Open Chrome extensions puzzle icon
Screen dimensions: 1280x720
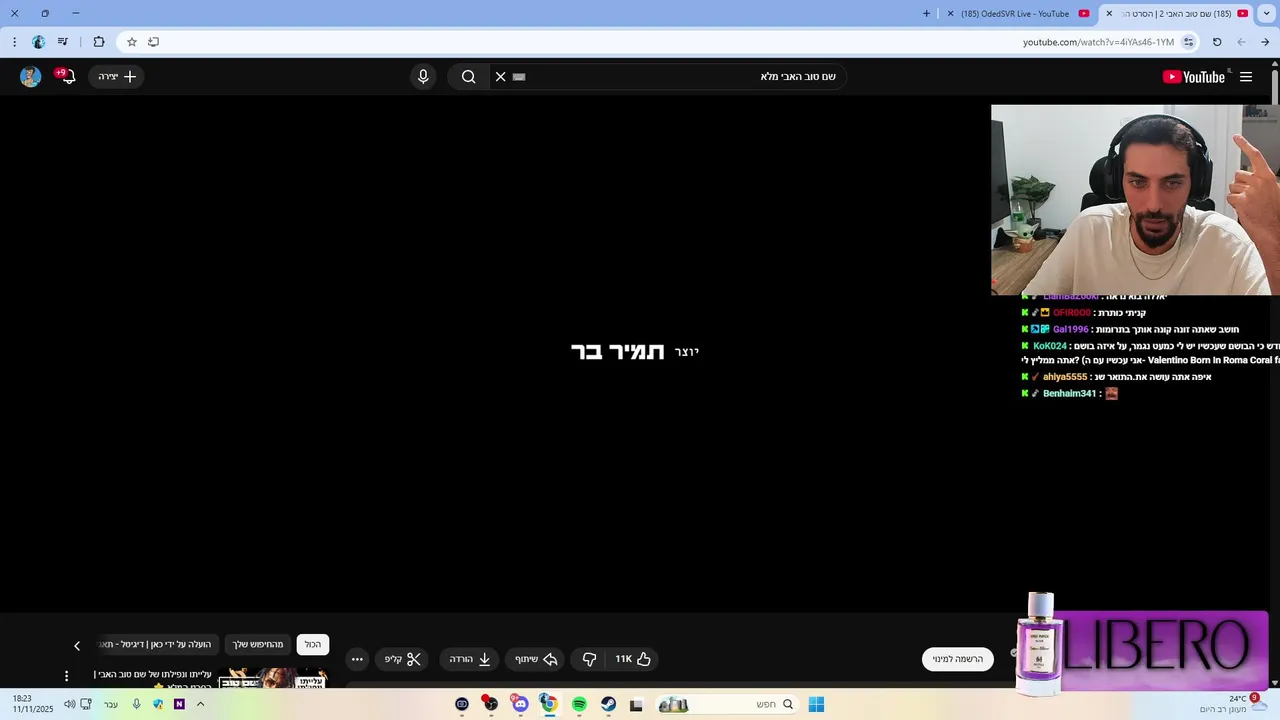99,42
